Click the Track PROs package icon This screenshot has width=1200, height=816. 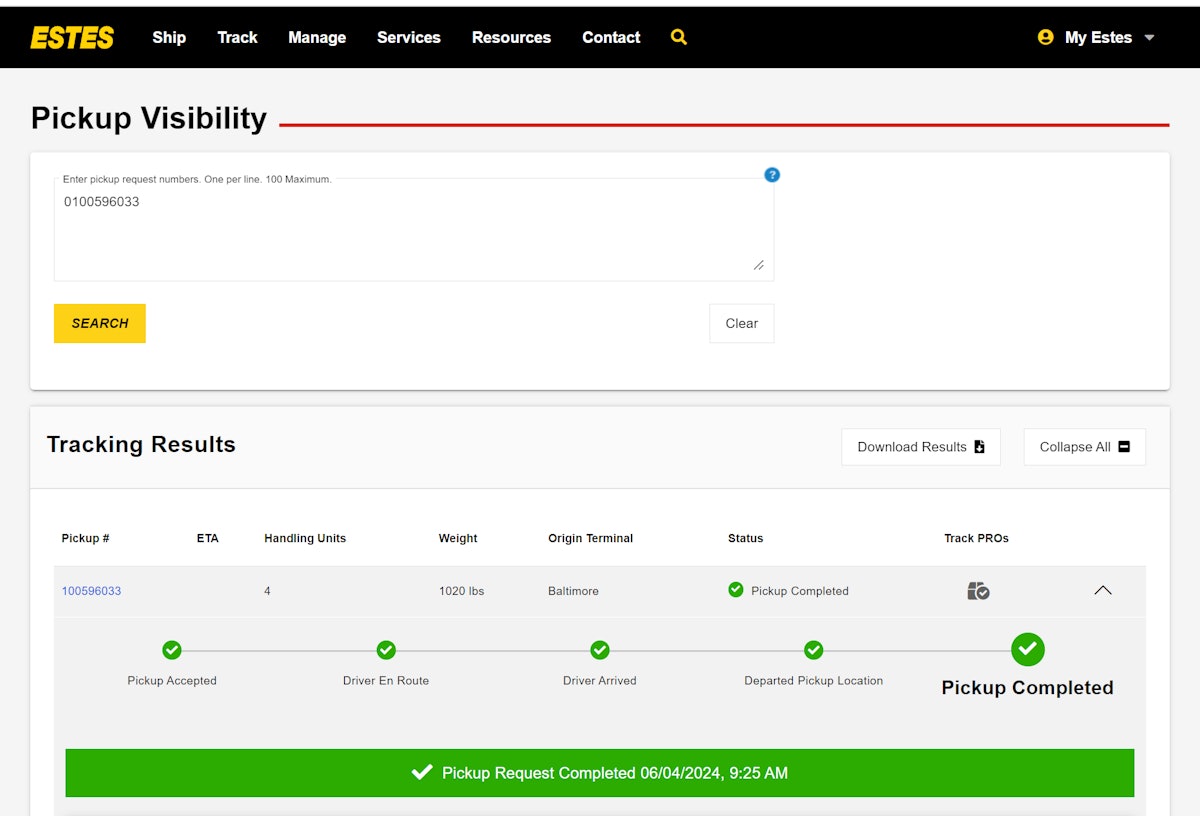coord(978,591)
